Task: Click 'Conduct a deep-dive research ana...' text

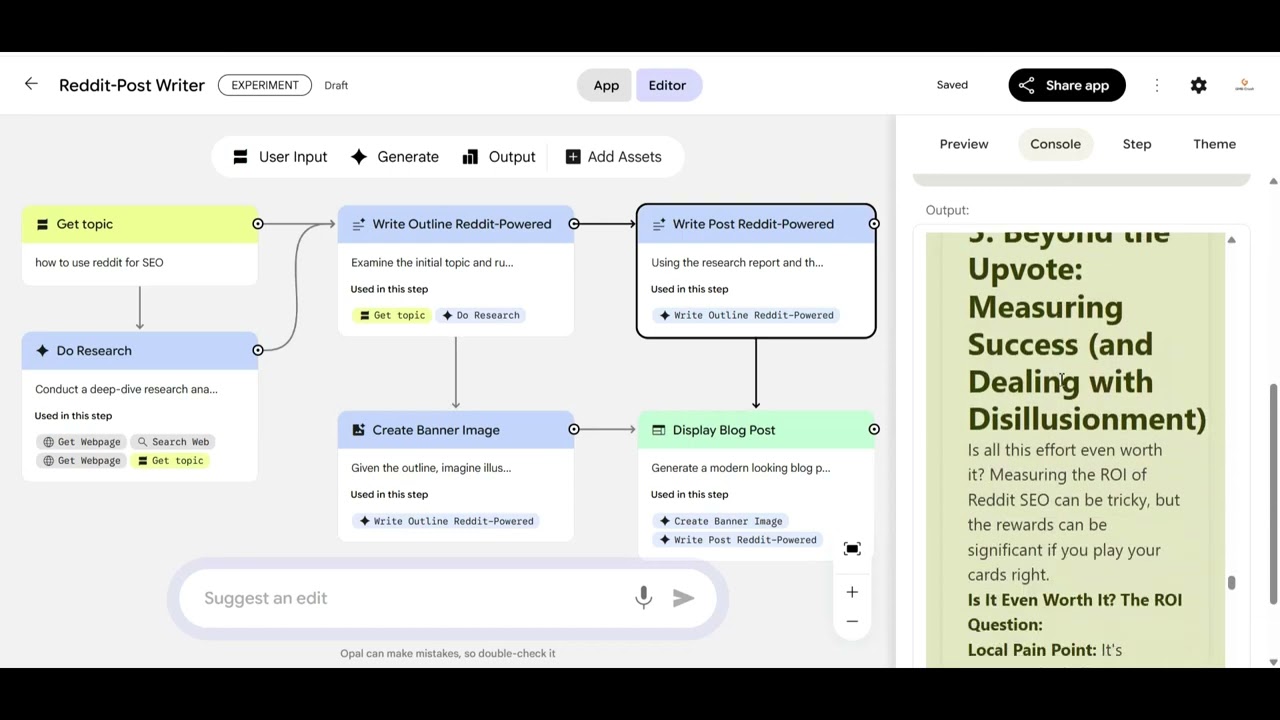Action: coord(126,389)
